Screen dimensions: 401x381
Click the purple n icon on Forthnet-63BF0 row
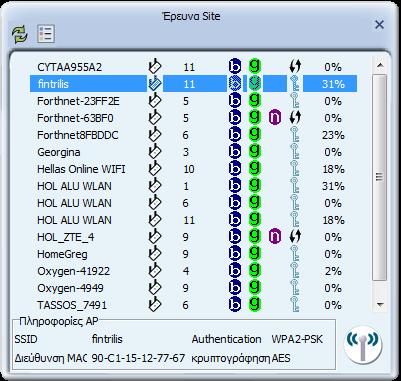click(275, 118)
